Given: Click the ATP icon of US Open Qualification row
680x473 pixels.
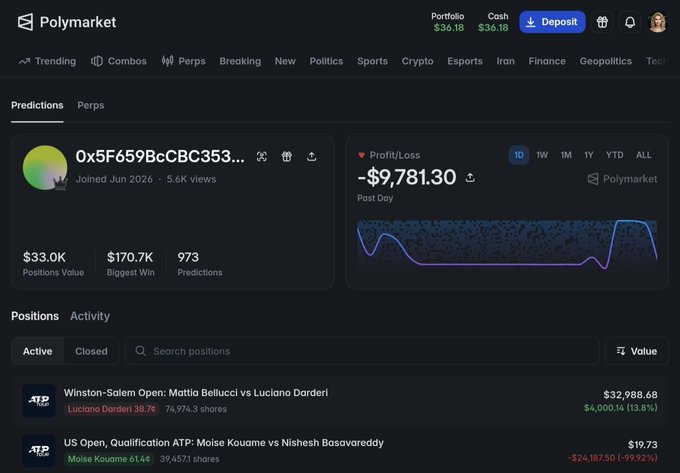Looking at the screenshot, I should [x=39, y=451].
